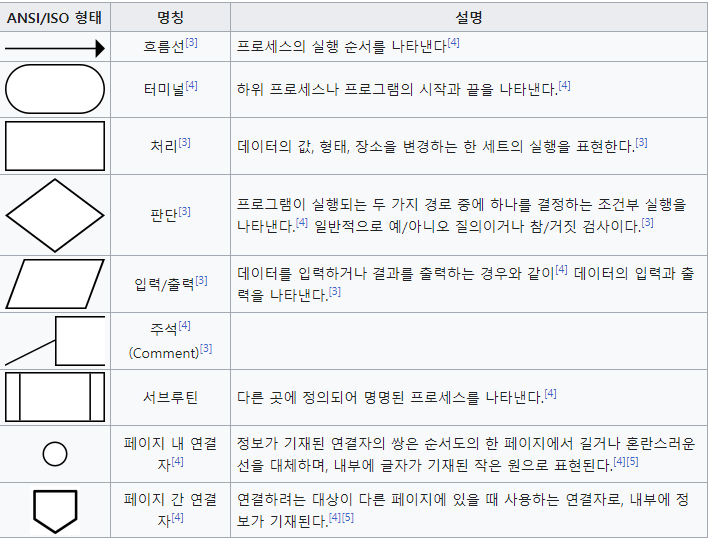
Task: Follow reference [3] beside 입력/출력
Action: (201, 281)
